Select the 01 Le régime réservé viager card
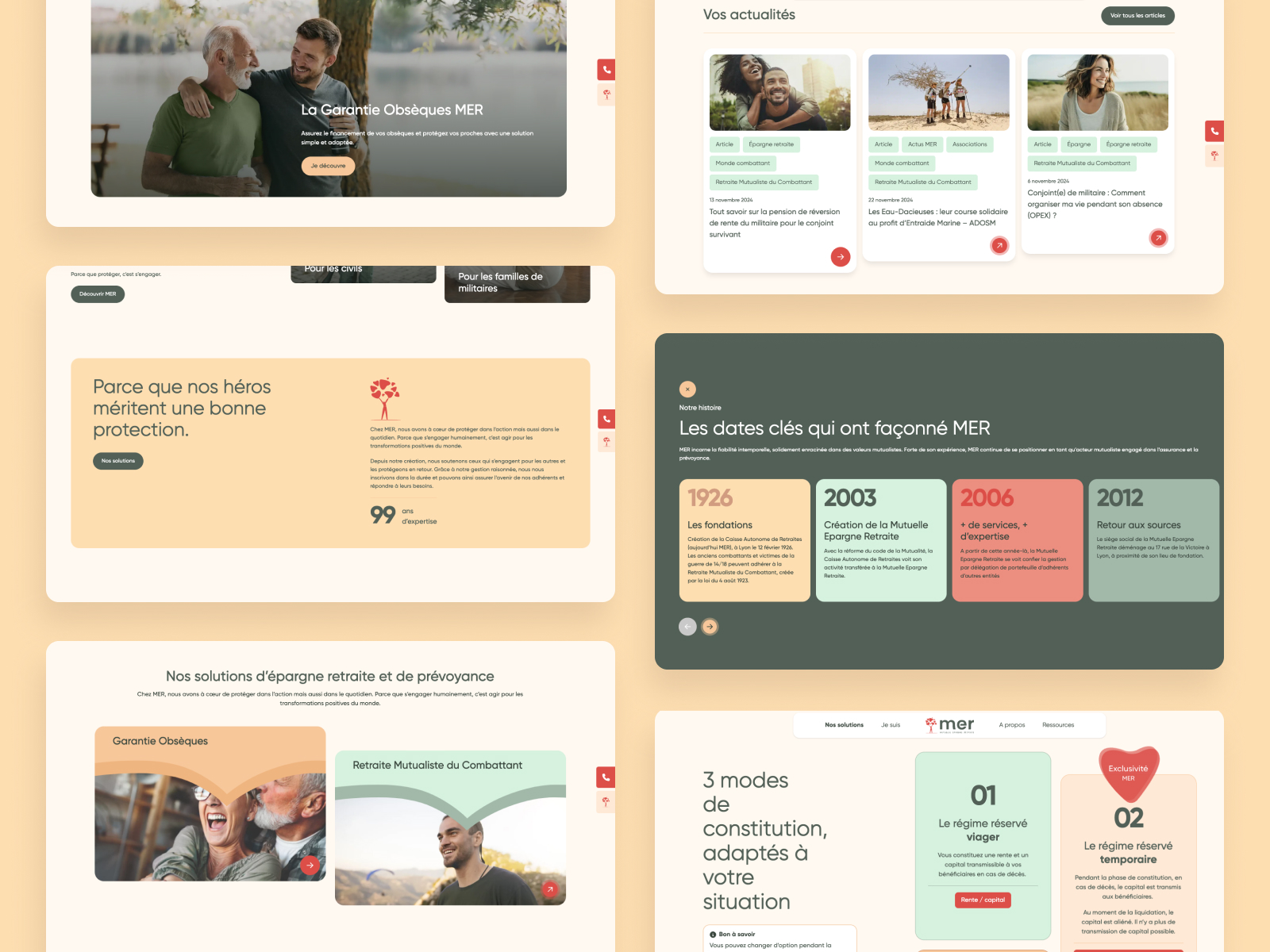 [983, 846]
